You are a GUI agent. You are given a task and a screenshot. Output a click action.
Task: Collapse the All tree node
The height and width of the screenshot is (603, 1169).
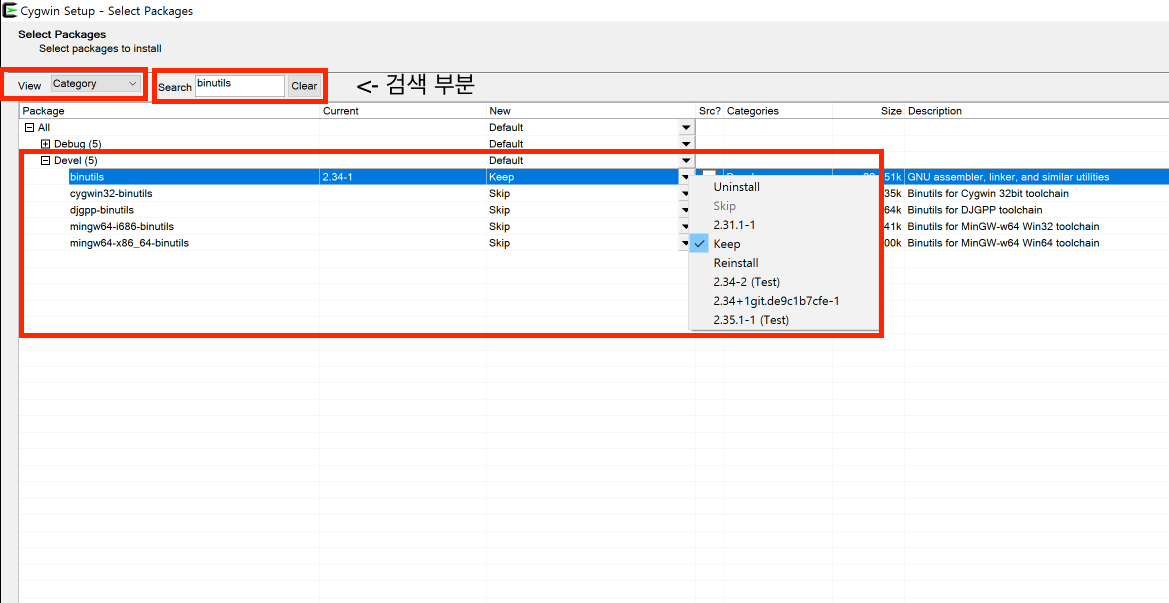point(29,127)
